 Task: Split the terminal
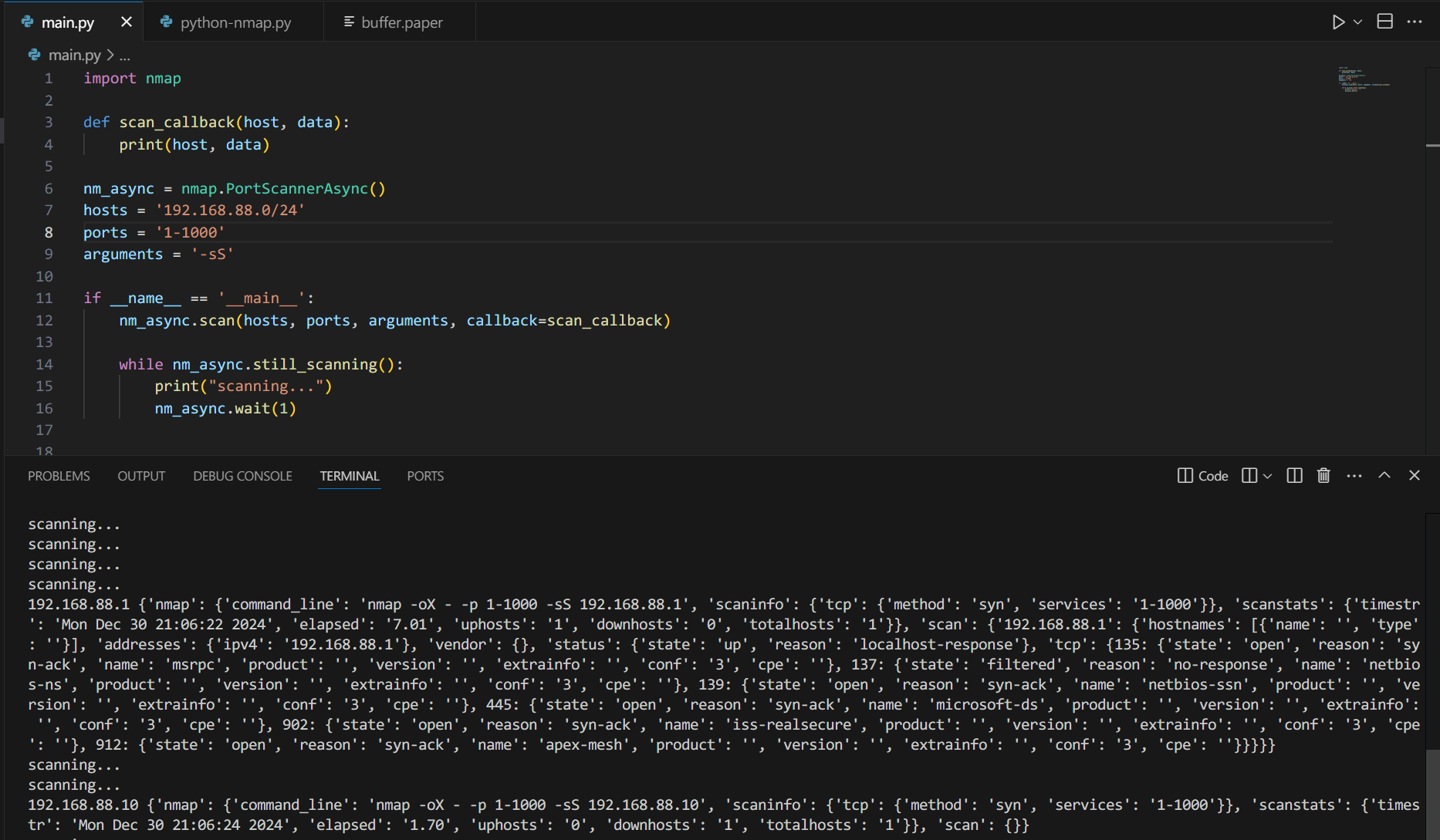[x=1295, y=476]
